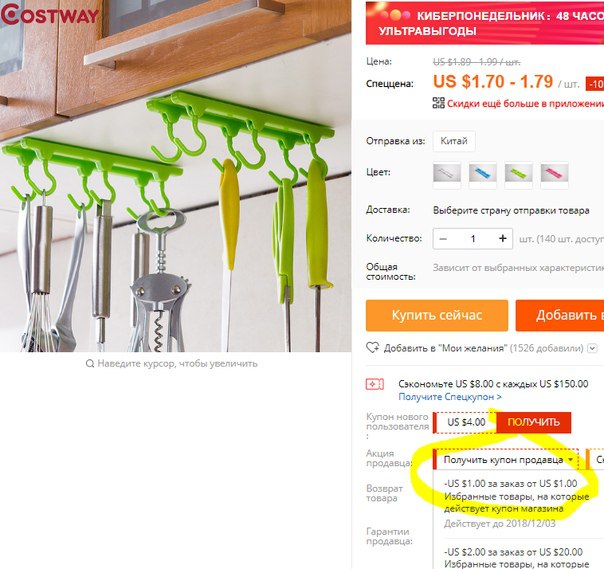Select the white color option
Image resolution: width=604 pixels, height=569 pixels.
[447, 175]
